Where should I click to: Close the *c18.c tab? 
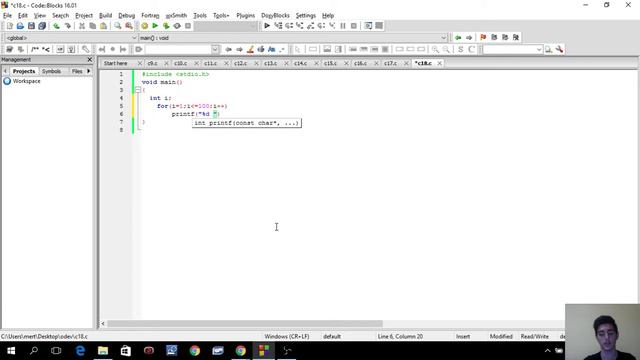pyautogui.click(x=439, y=63)
